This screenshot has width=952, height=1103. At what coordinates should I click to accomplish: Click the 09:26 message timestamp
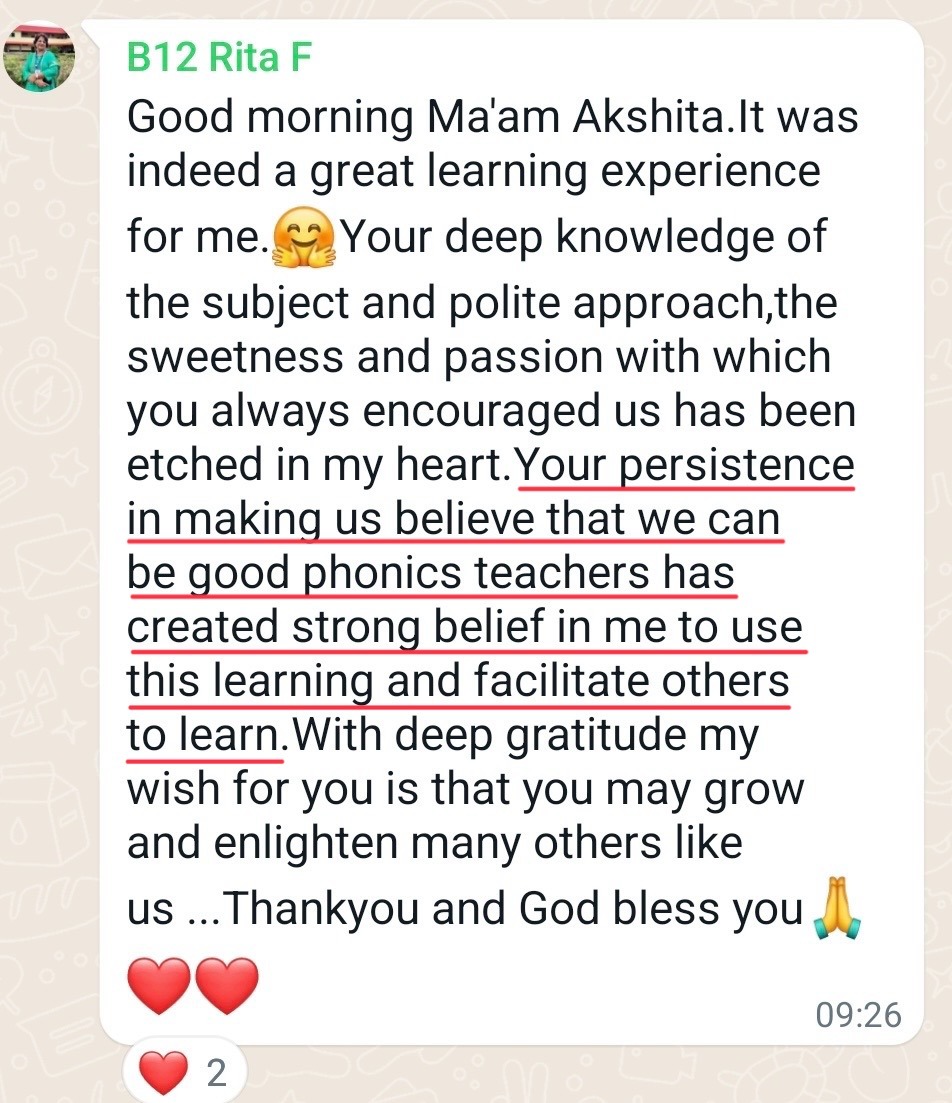(858, 1015)
